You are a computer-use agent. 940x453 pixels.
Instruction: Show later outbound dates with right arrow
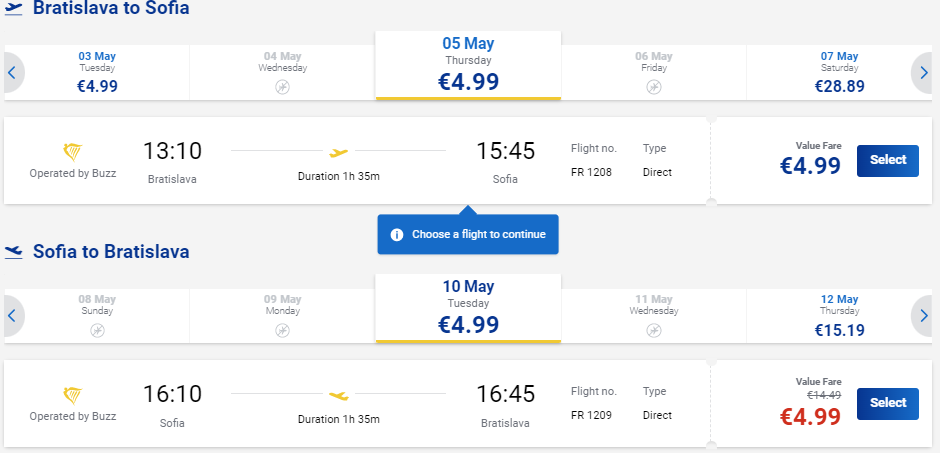click(923, 73)
